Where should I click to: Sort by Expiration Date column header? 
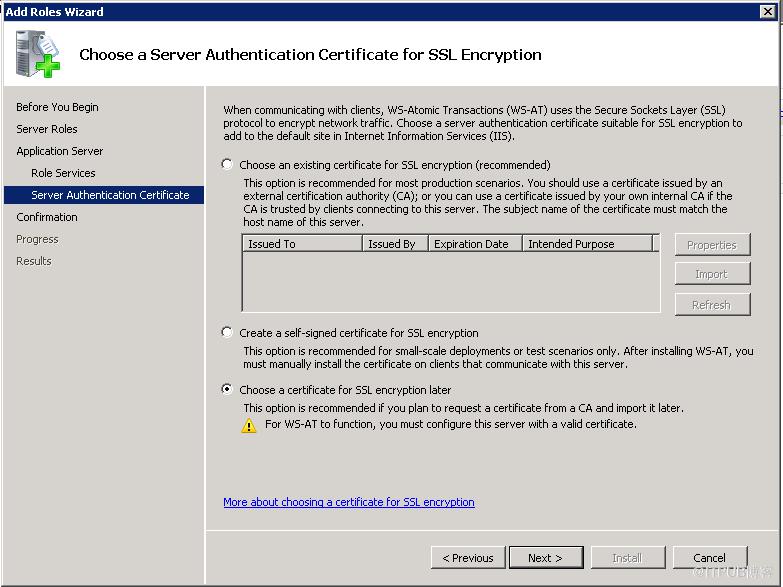coord(475,244)
